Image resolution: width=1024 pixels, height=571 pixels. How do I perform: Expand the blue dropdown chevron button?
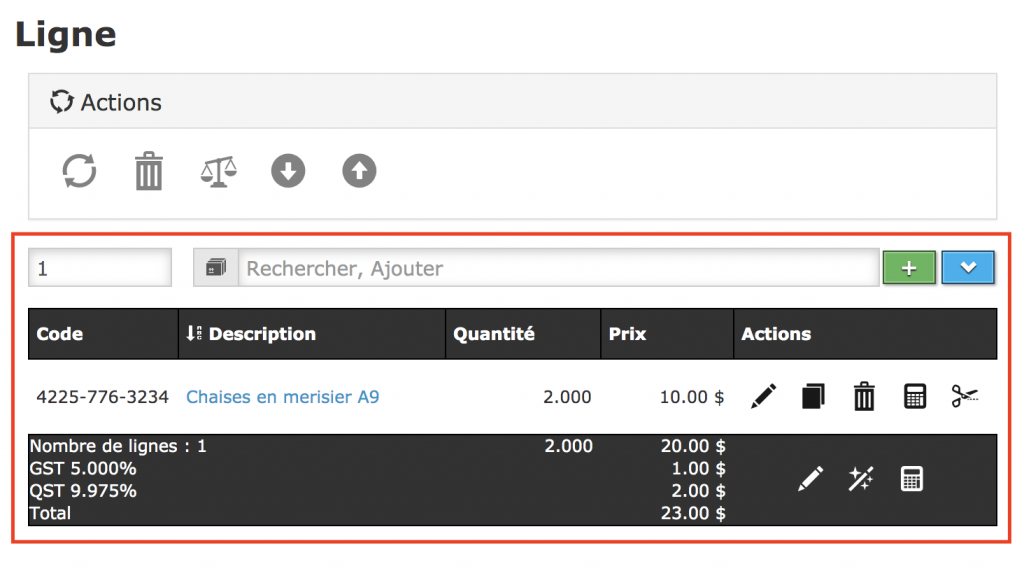[x=967, y=268]
